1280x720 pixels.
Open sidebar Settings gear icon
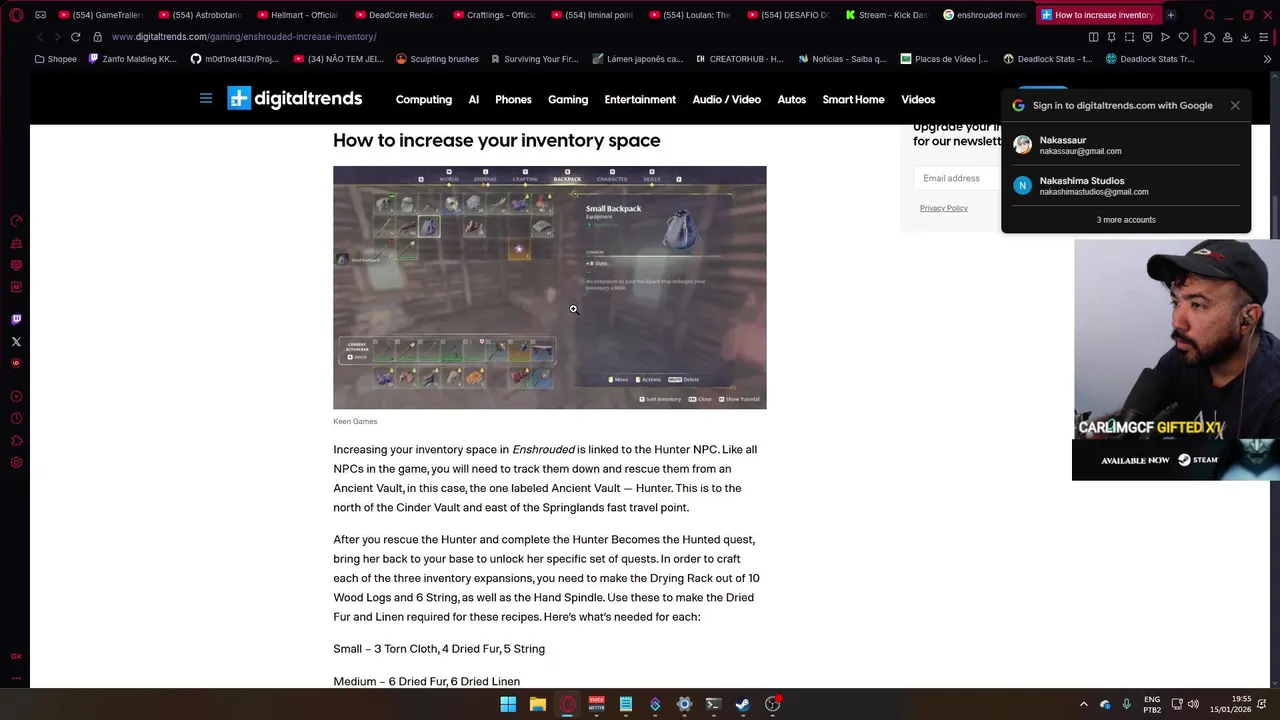[16, 462]
